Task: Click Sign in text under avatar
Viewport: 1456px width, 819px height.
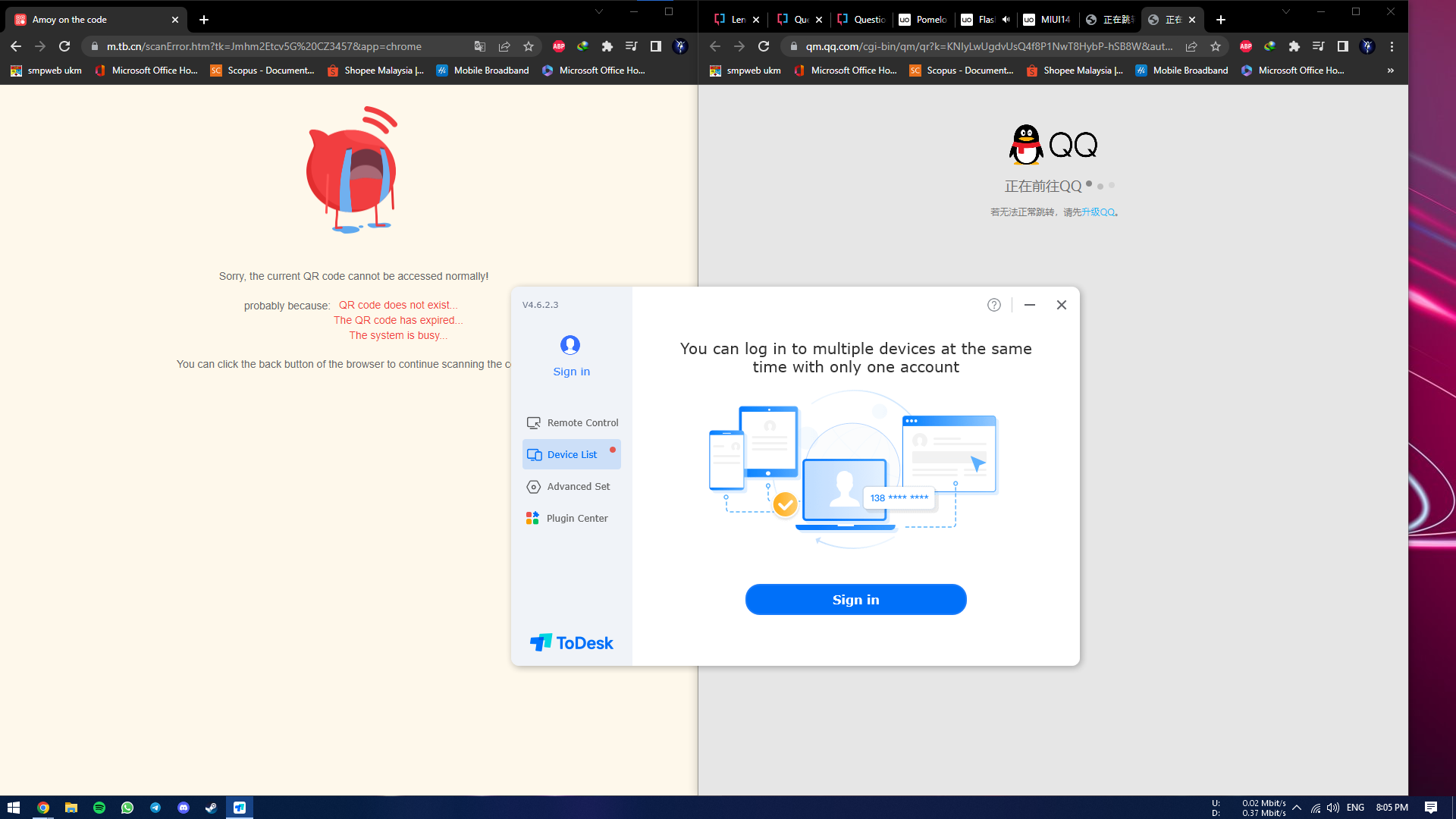Action: pos(571,372)
